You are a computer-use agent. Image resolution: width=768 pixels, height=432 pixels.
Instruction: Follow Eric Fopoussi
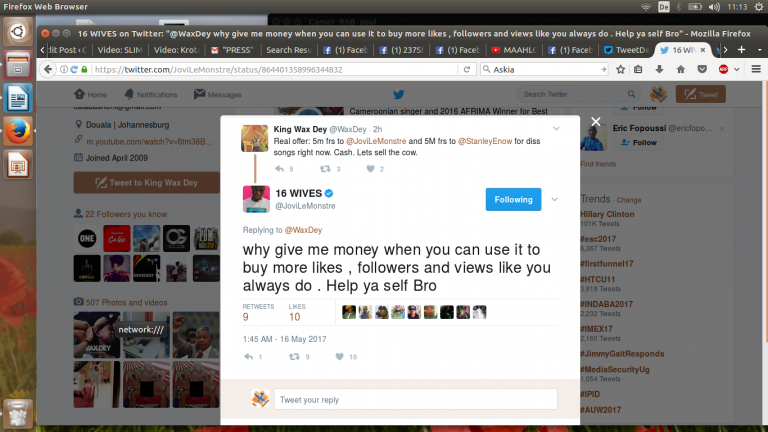point(638,143)
